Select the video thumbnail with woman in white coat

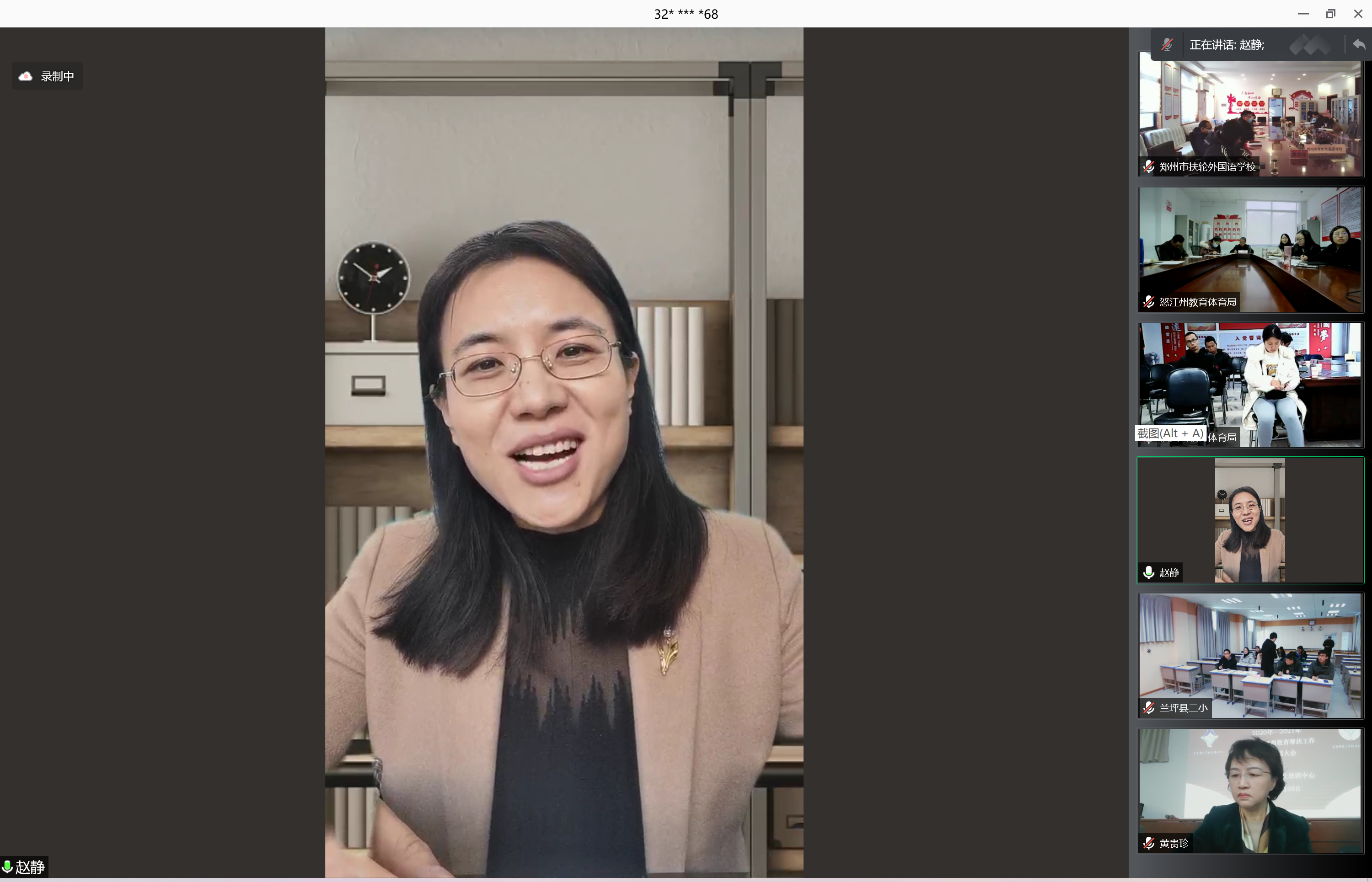[1250, 384]
